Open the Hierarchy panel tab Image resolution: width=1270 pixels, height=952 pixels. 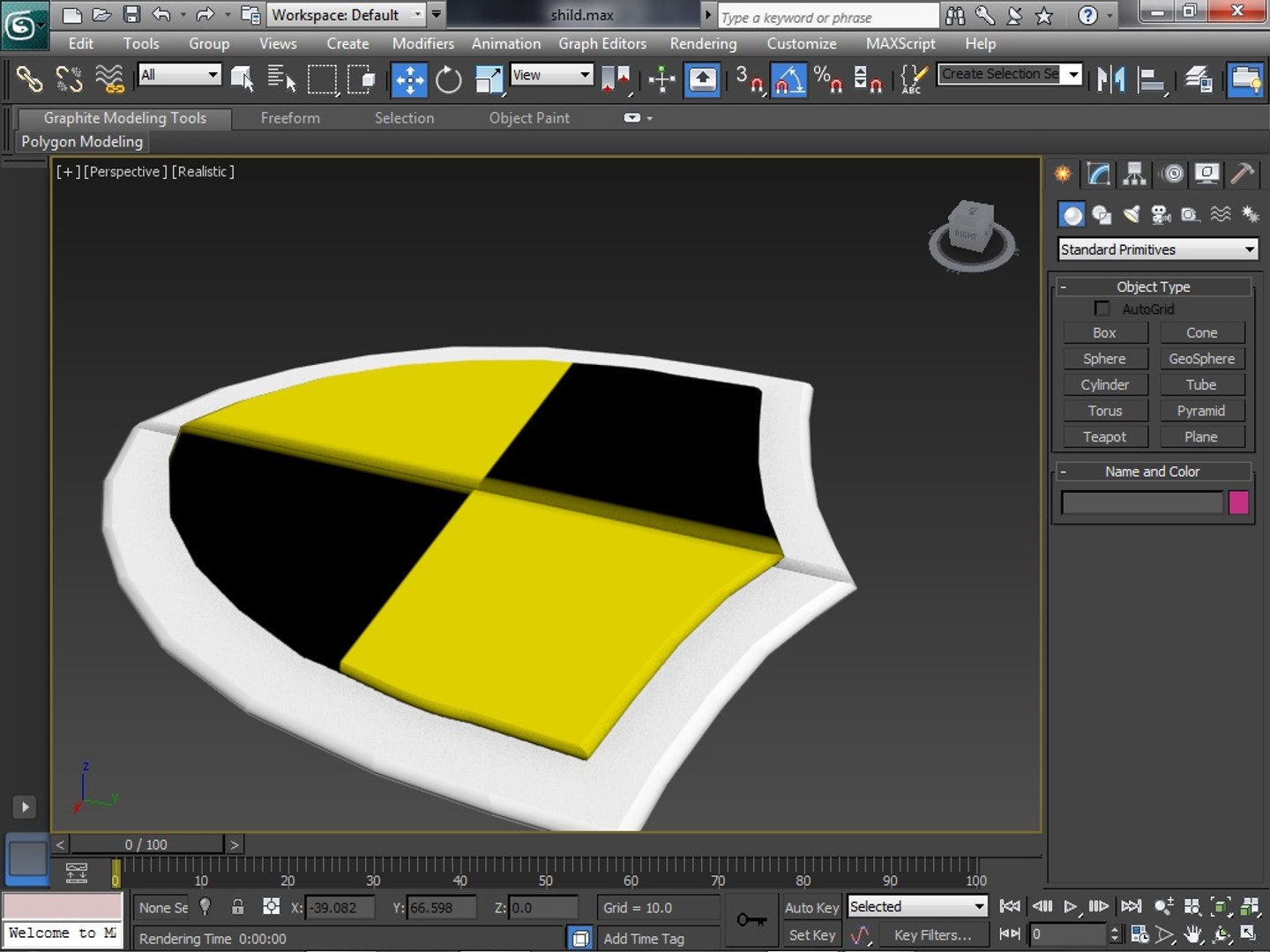(1135, 174)
